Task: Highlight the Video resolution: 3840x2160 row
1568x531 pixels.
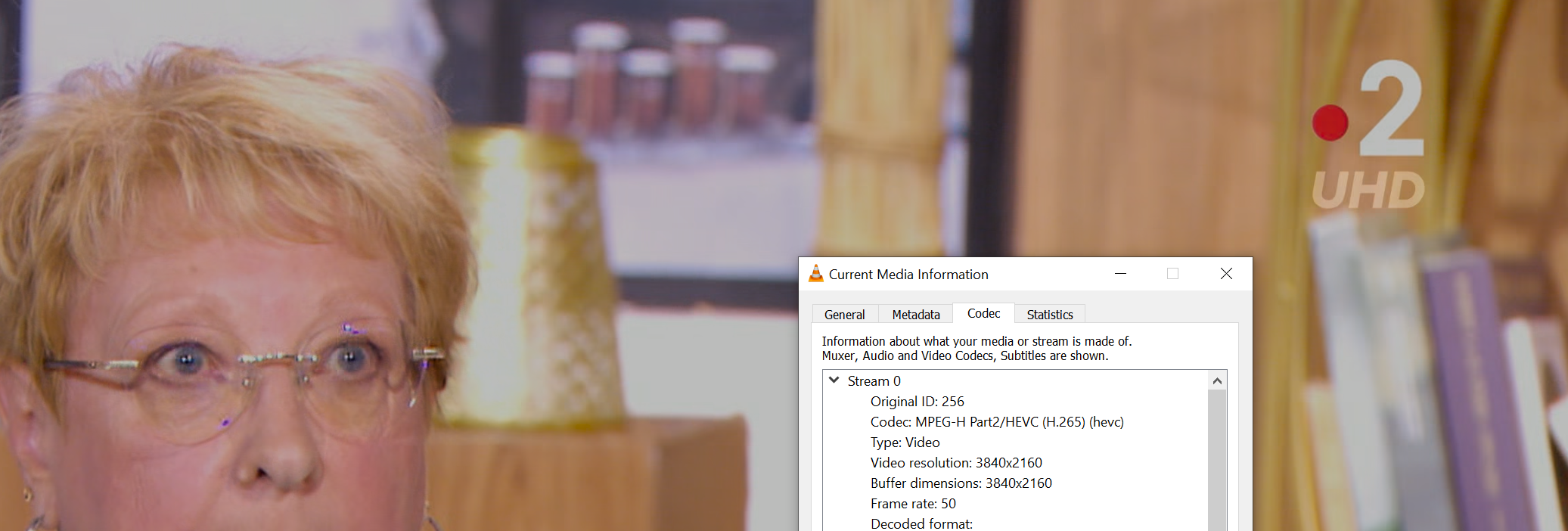Action: click(x=955, y=463)
